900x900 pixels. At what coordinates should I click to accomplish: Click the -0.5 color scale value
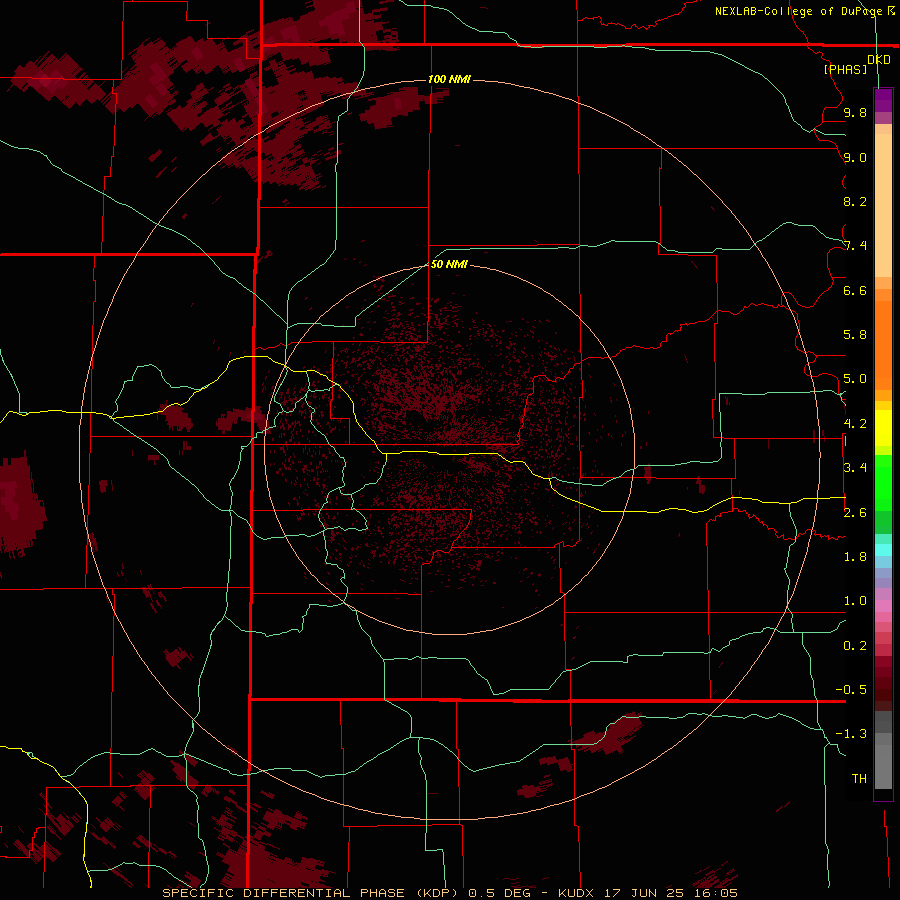851,690
